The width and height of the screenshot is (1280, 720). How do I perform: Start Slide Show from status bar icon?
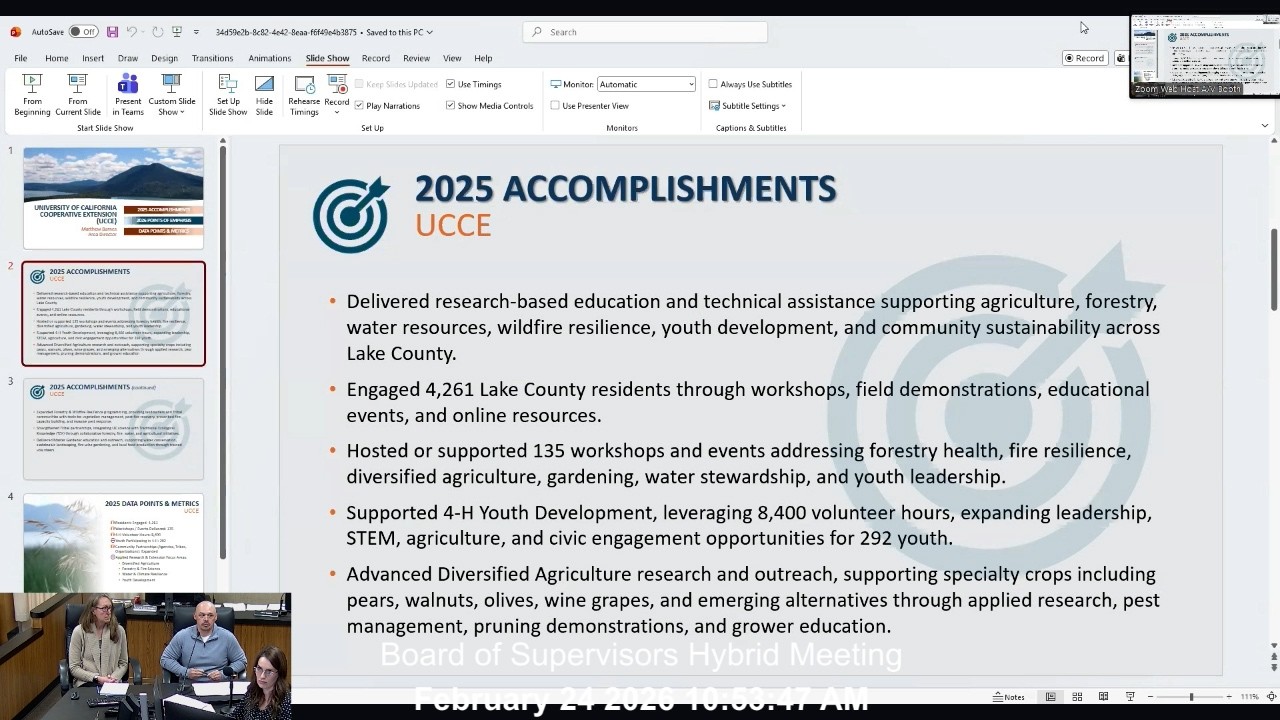pyautogui.click(x=1130, y=697)
